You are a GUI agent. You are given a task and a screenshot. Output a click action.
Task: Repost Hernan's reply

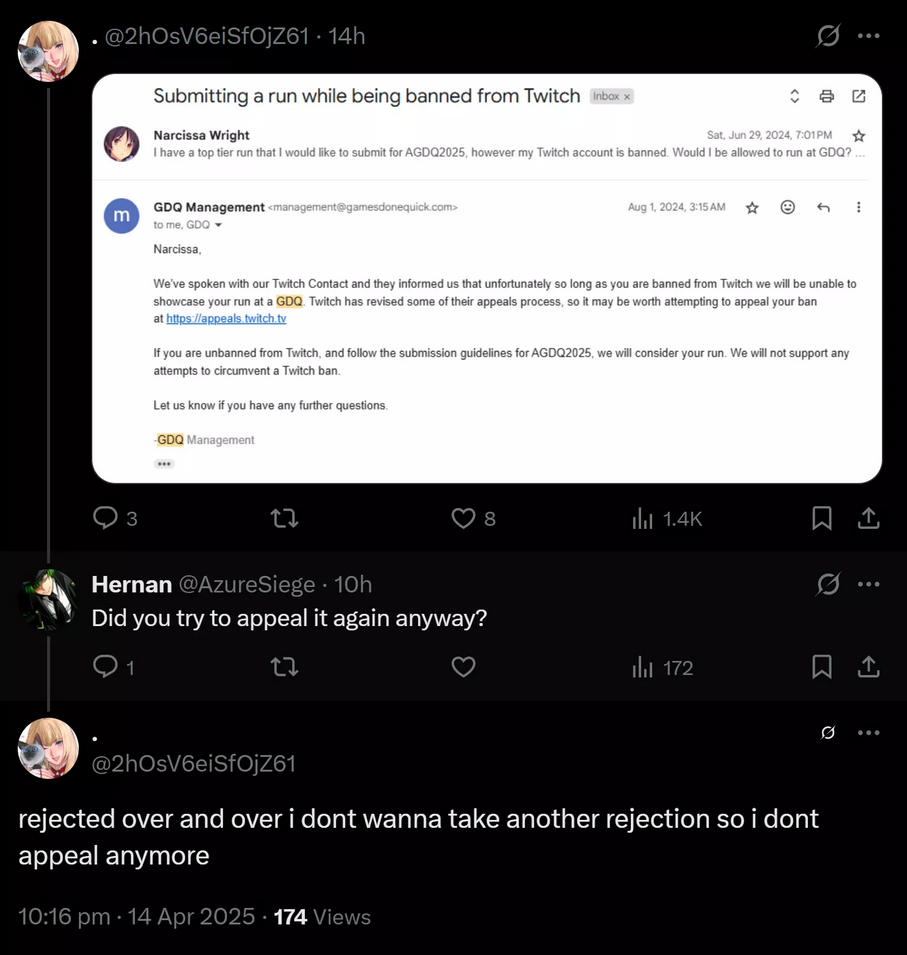pyautogui.click(x=284, y=667)
